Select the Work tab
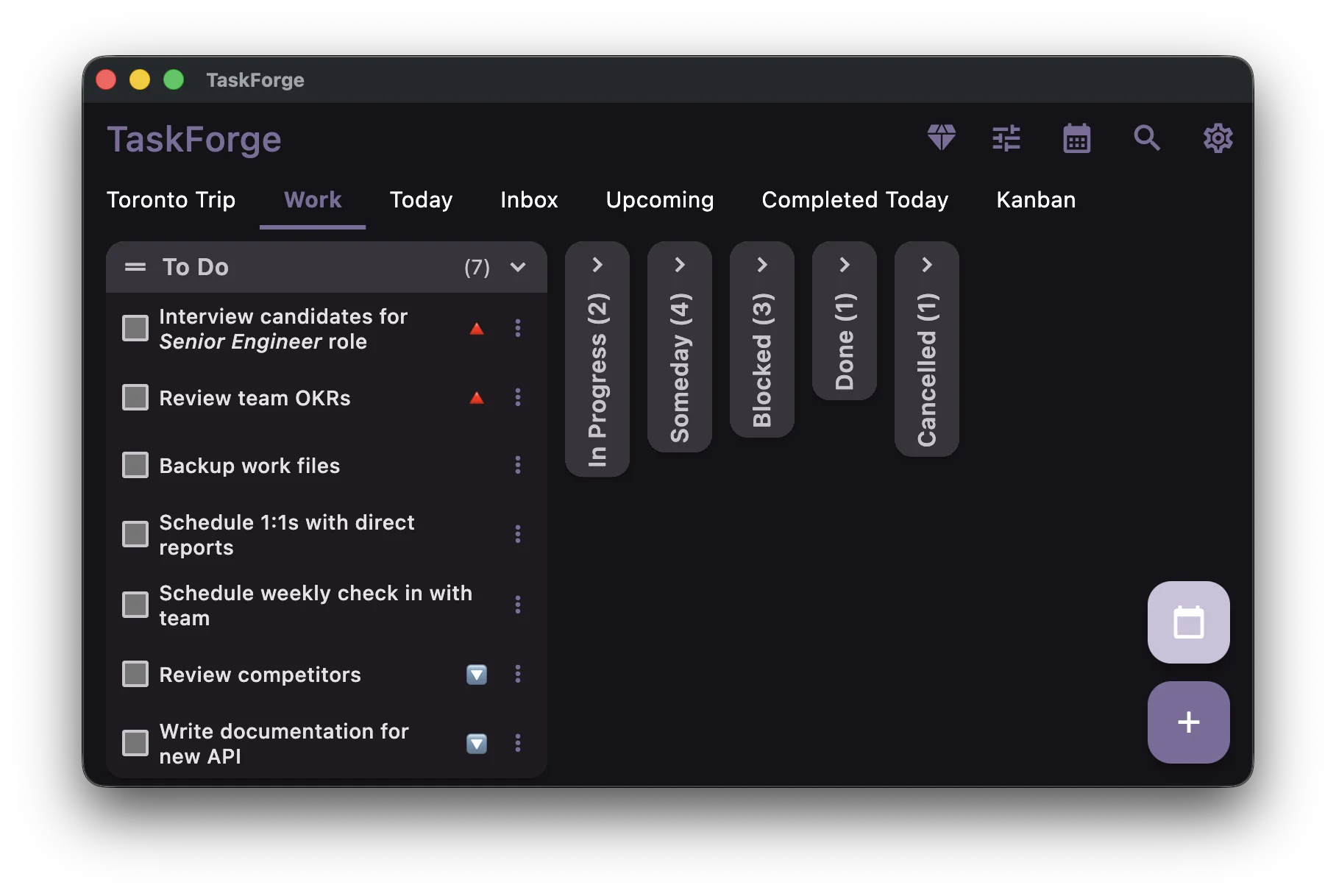 (313, 200)
